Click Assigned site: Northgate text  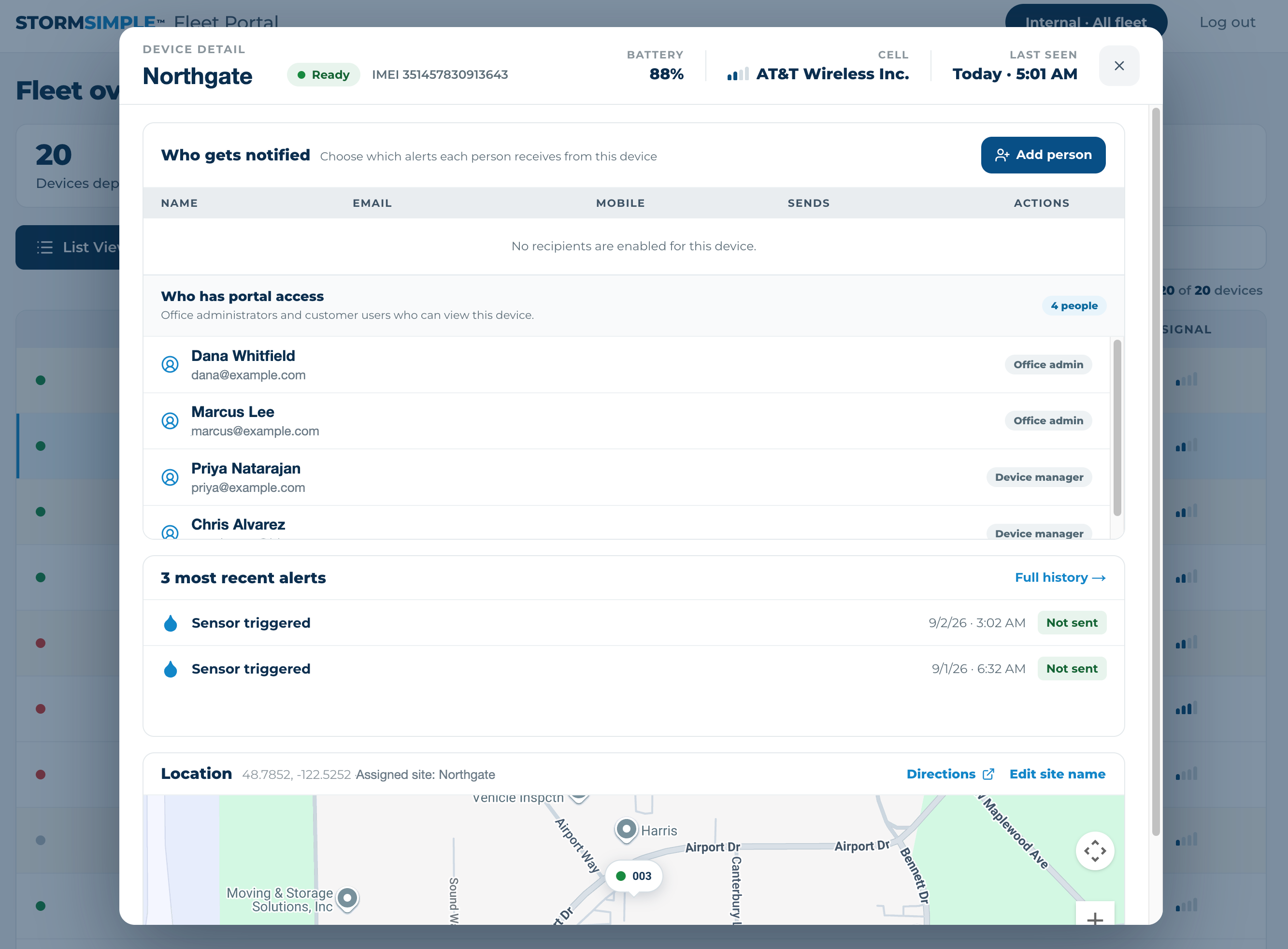[426, 775]
